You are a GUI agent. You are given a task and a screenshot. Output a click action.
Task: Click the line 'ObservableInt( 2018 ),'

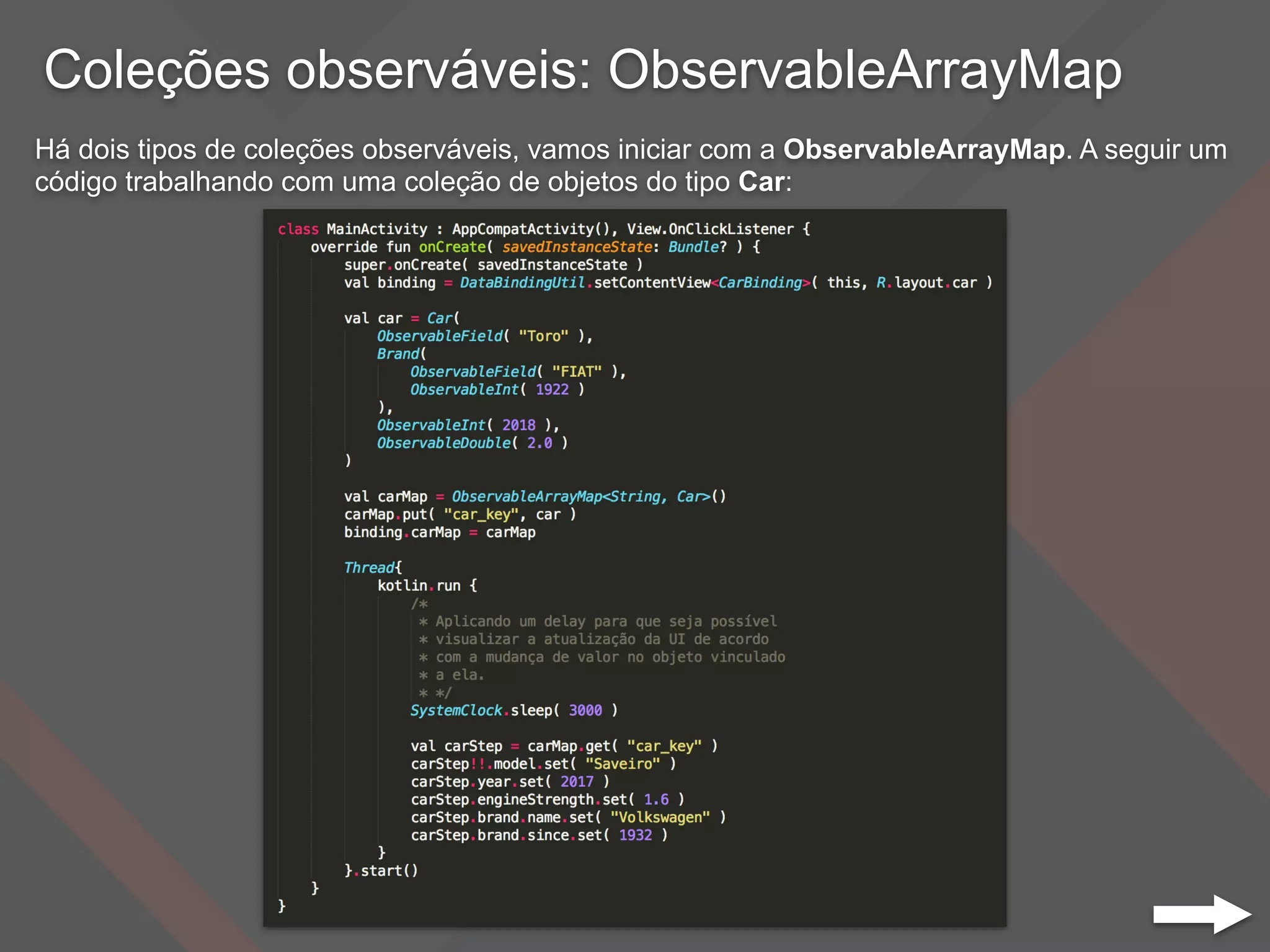point(468,425)
